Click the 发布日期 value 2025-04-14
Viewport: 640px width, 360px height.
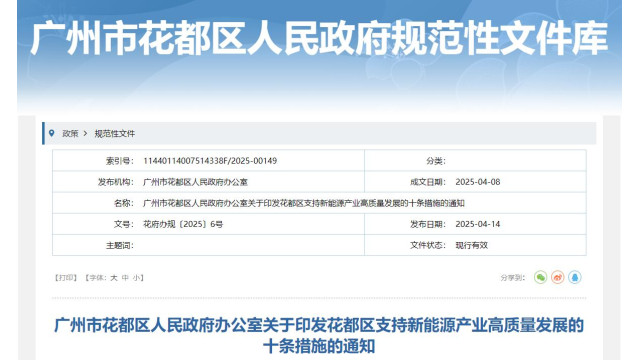tap(478, 224)
